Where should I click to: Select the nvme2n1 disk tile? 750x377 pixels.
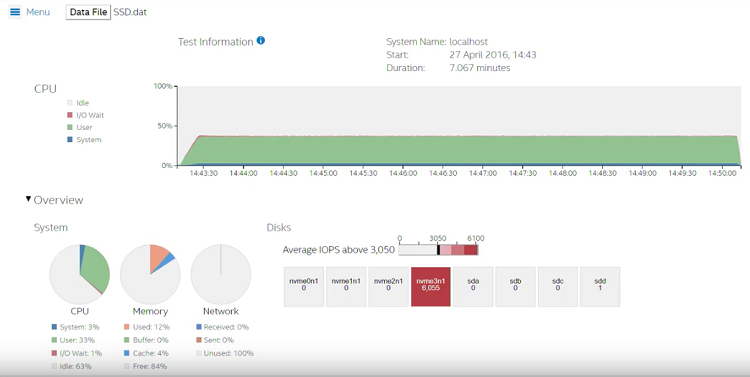(x=388, y=287)
